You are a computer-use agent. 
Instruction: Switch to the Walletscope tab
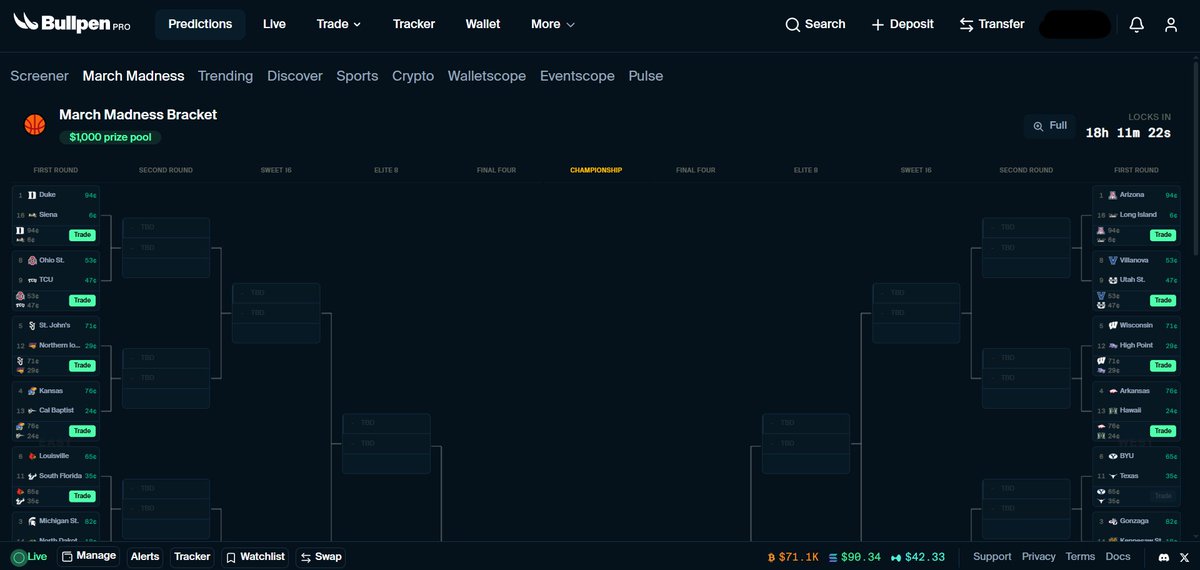(487, 76)
